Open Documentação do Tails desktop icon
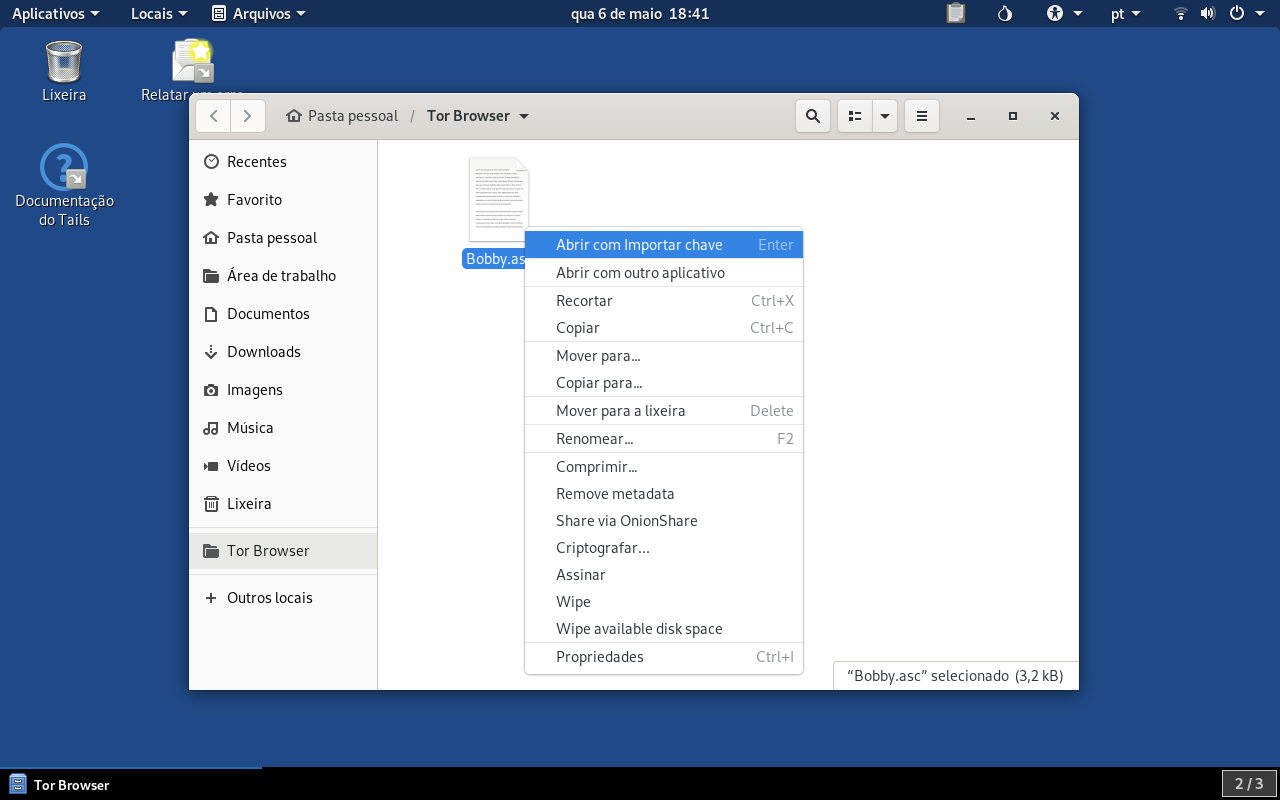The width and height of the screenshot is (1280, 800). click(64, 185)
